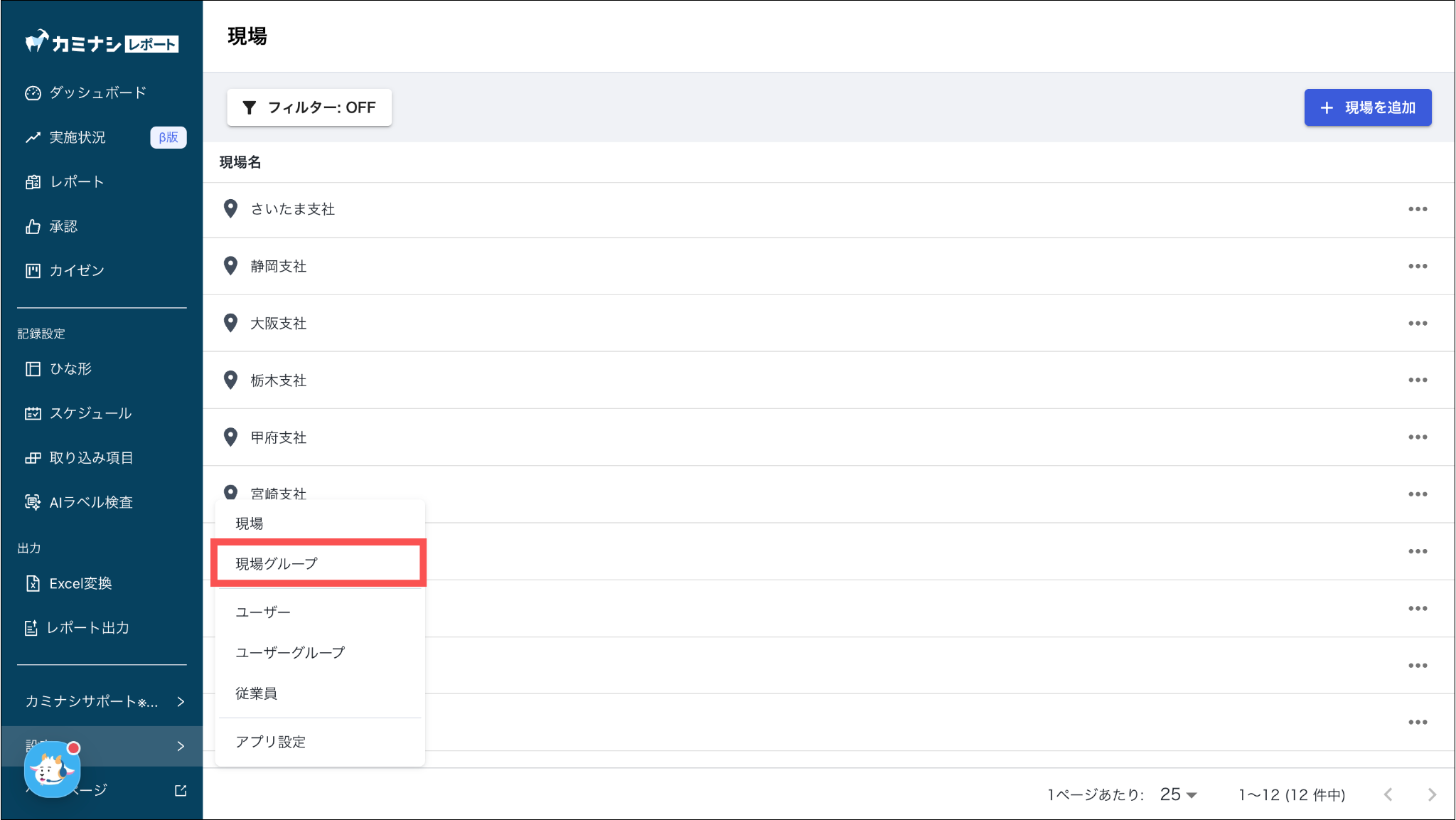
Task: Open 実施状況 trend chart icon
Action: [33, 137]
